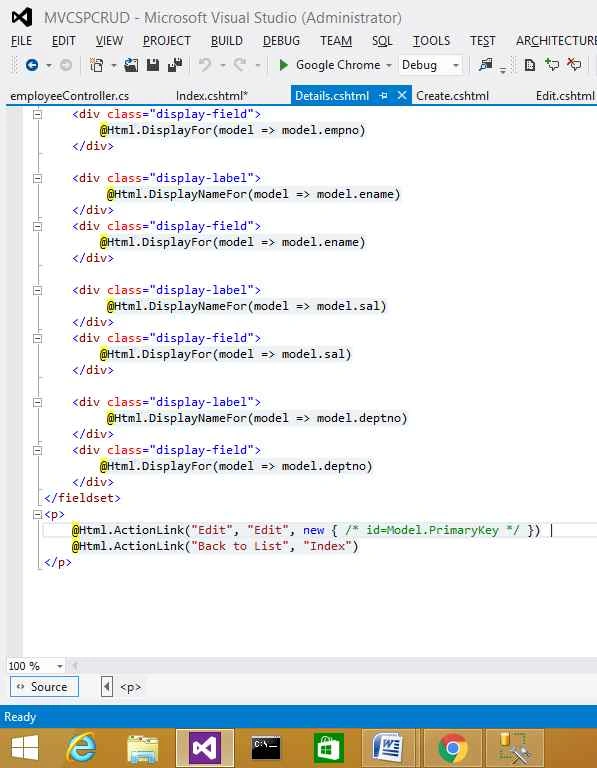Collapse display-label div containing model.sal
Screen dimensions: 597x768
(37, 290)
